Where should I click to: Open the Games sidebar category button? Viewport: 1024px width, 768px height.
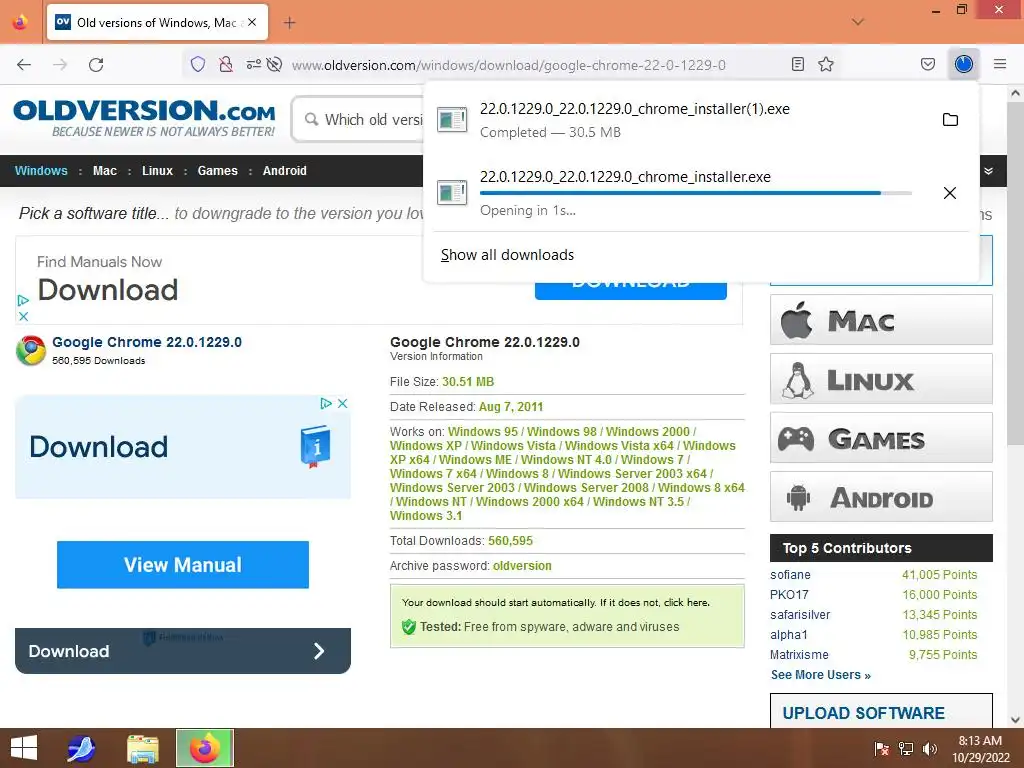pyautogui.click(x=881, y=438)
